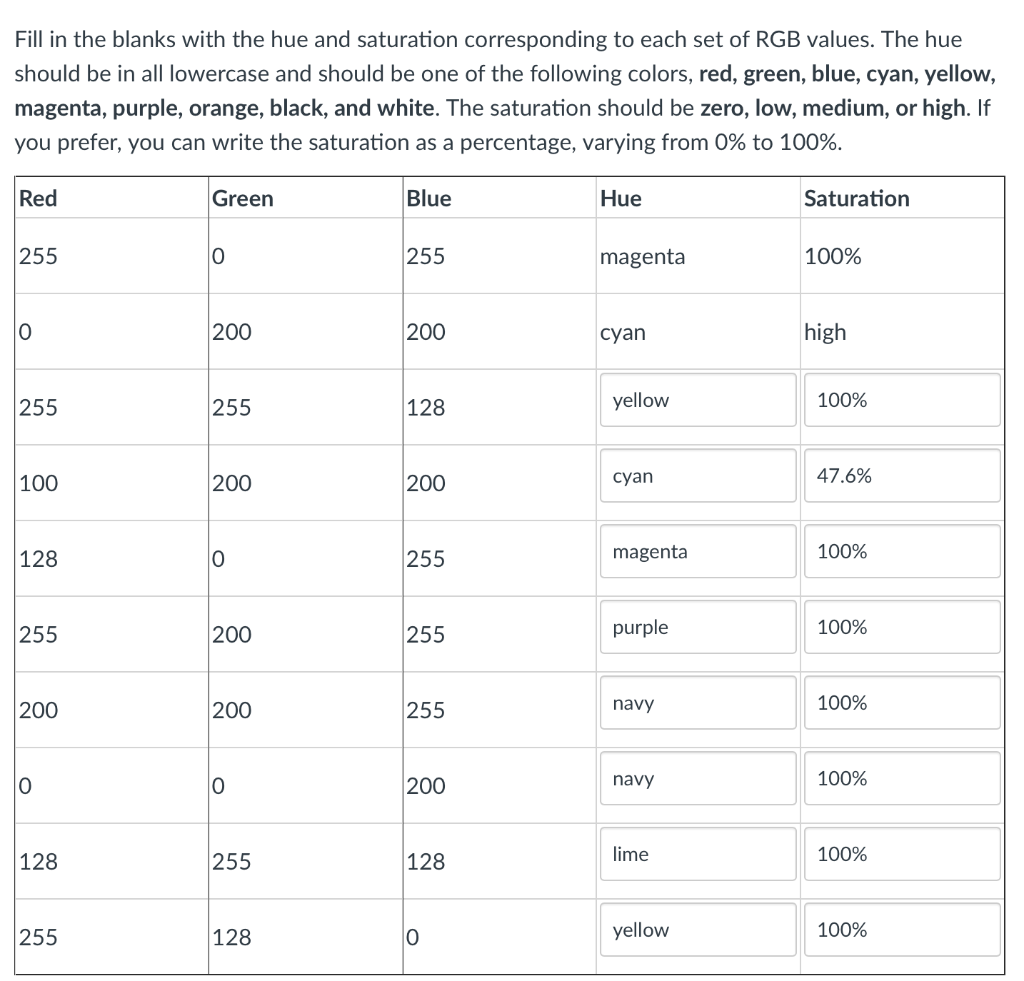Select the hue input containing "purple"

pos(697,627)
